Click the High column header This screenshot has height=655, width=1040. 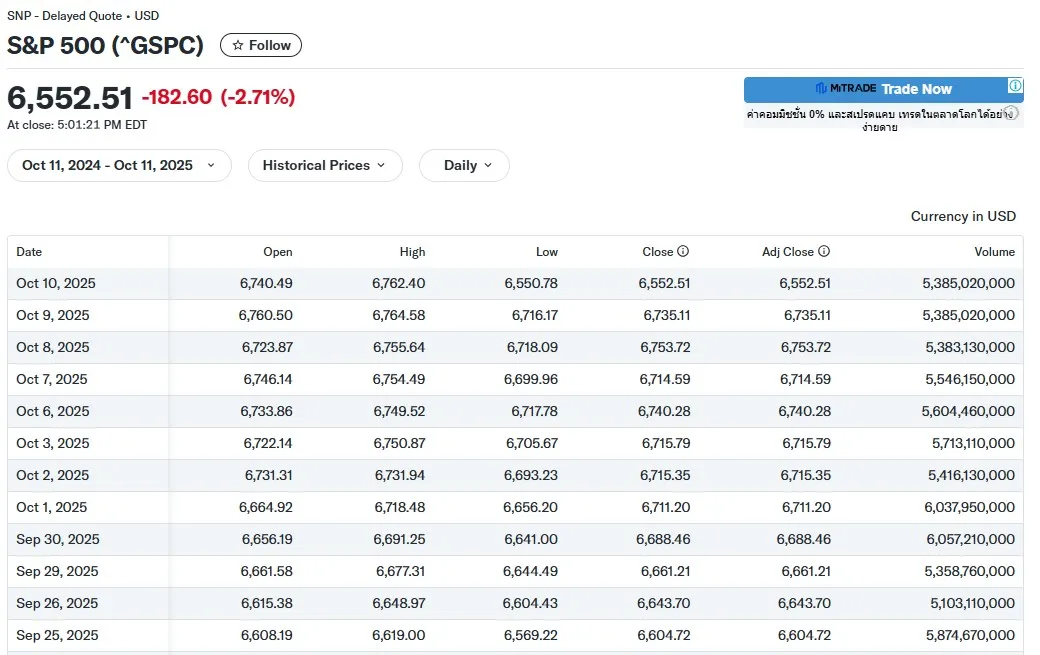tap(412, 252)
